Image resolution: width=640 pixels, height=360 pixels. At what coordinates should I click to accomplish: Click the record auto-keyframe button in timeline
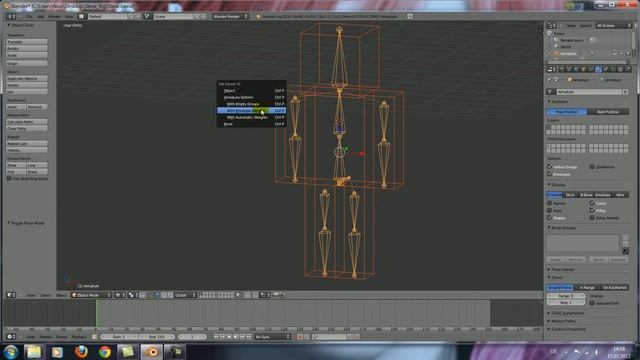click(x=300, y=337)
